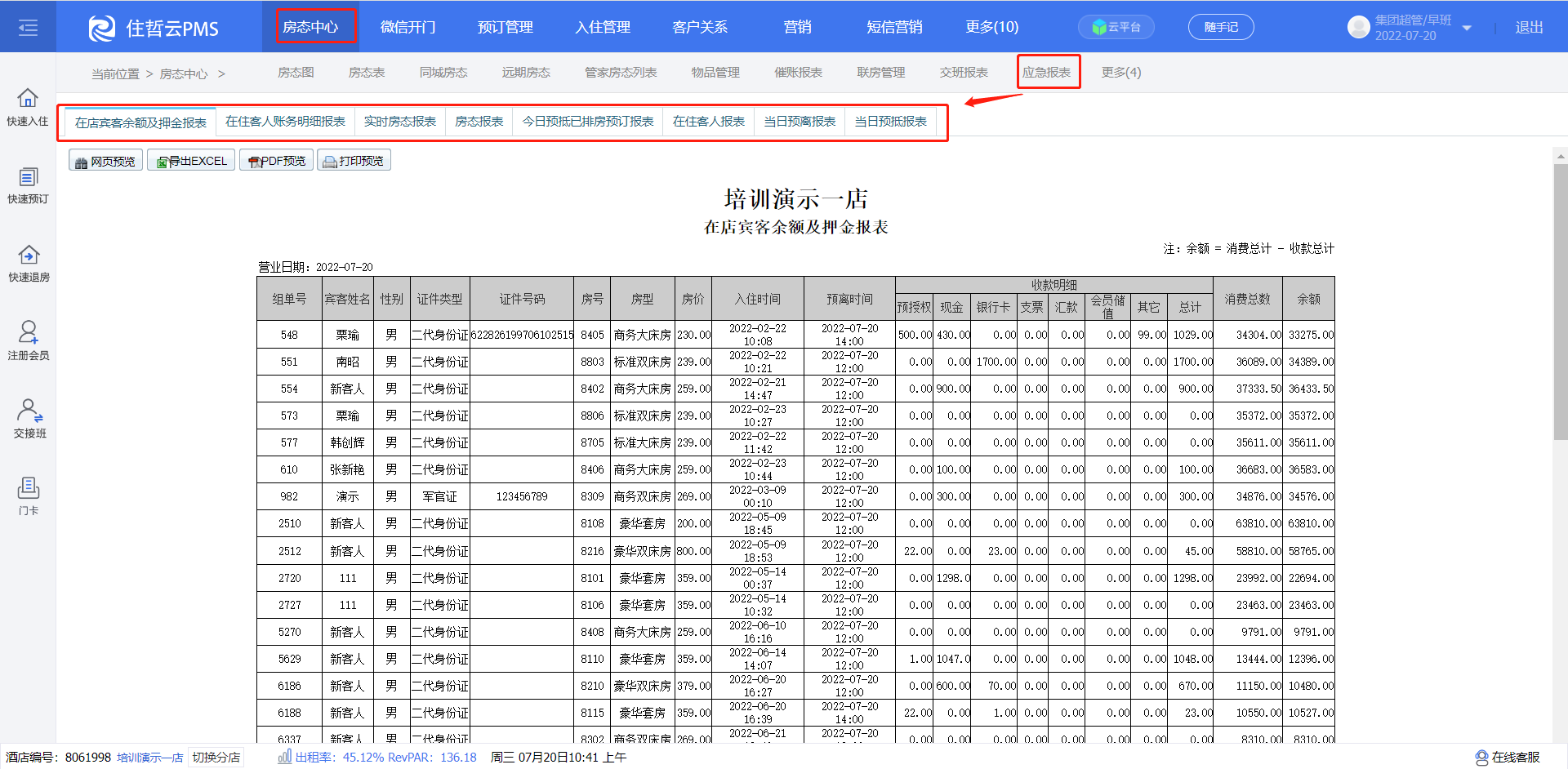Switch to 在住客人账务明细报表 tab
This screenshot has height=769, width=1568.
point(285,122)
